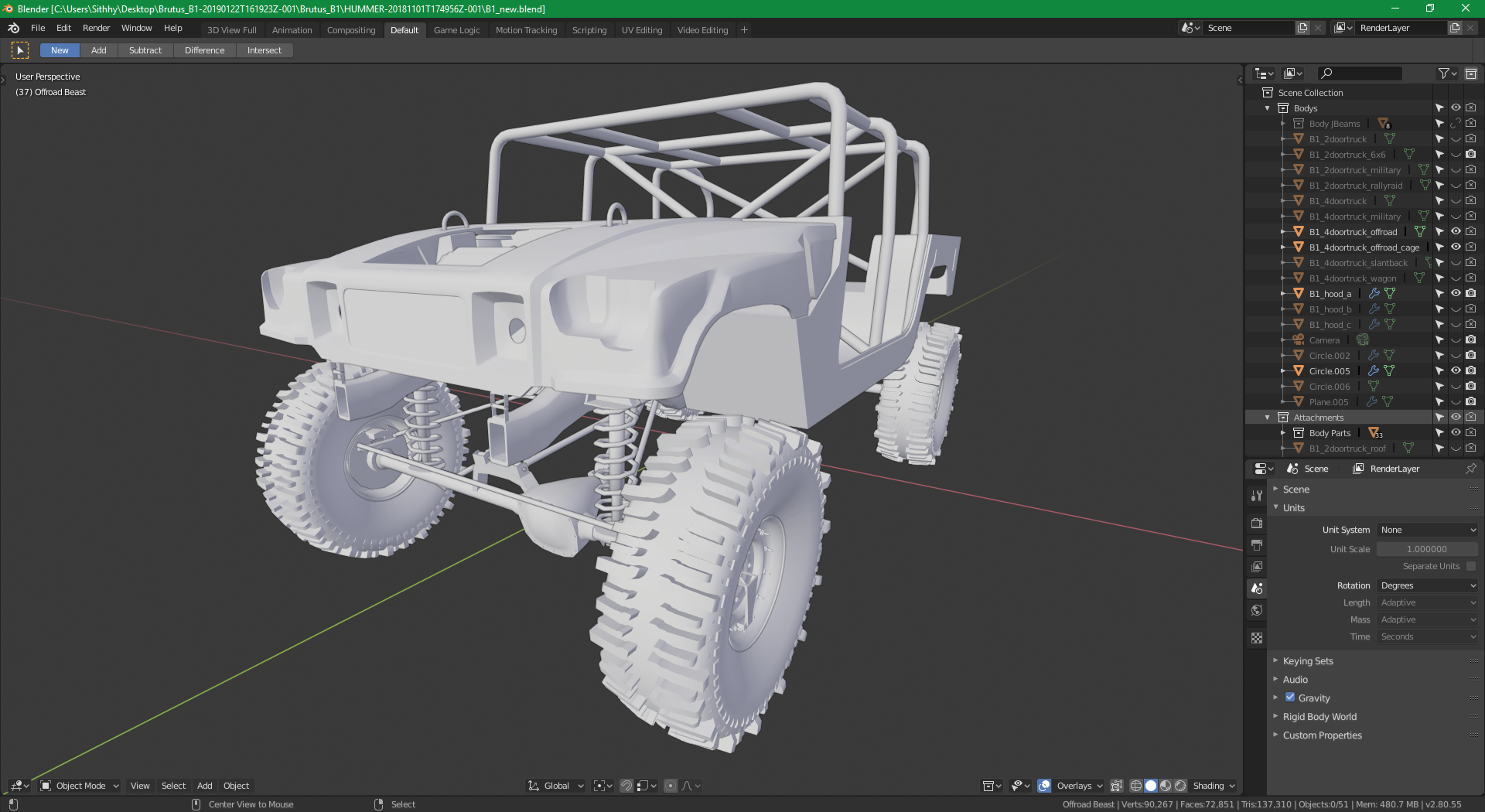Screen dimensions: 1485x812
Task: Open the Unit System dropdown
Action: click(x=1427, y=530)
